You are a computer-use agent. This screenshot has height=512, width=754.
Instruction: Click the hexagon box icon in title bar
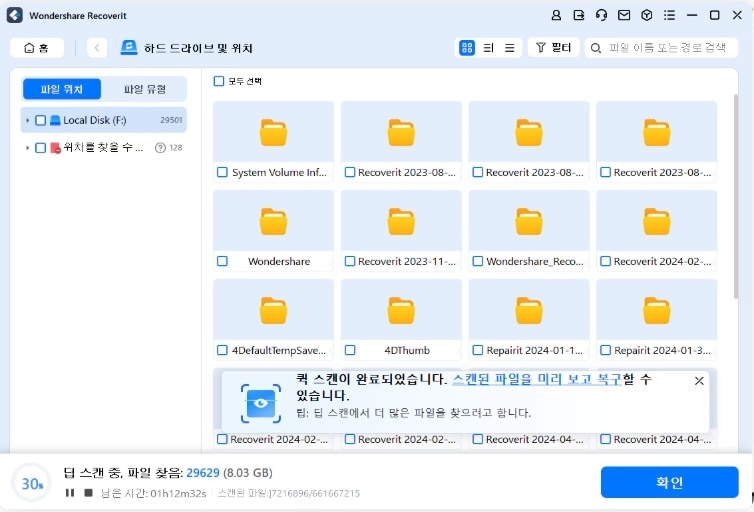[647, 15]
